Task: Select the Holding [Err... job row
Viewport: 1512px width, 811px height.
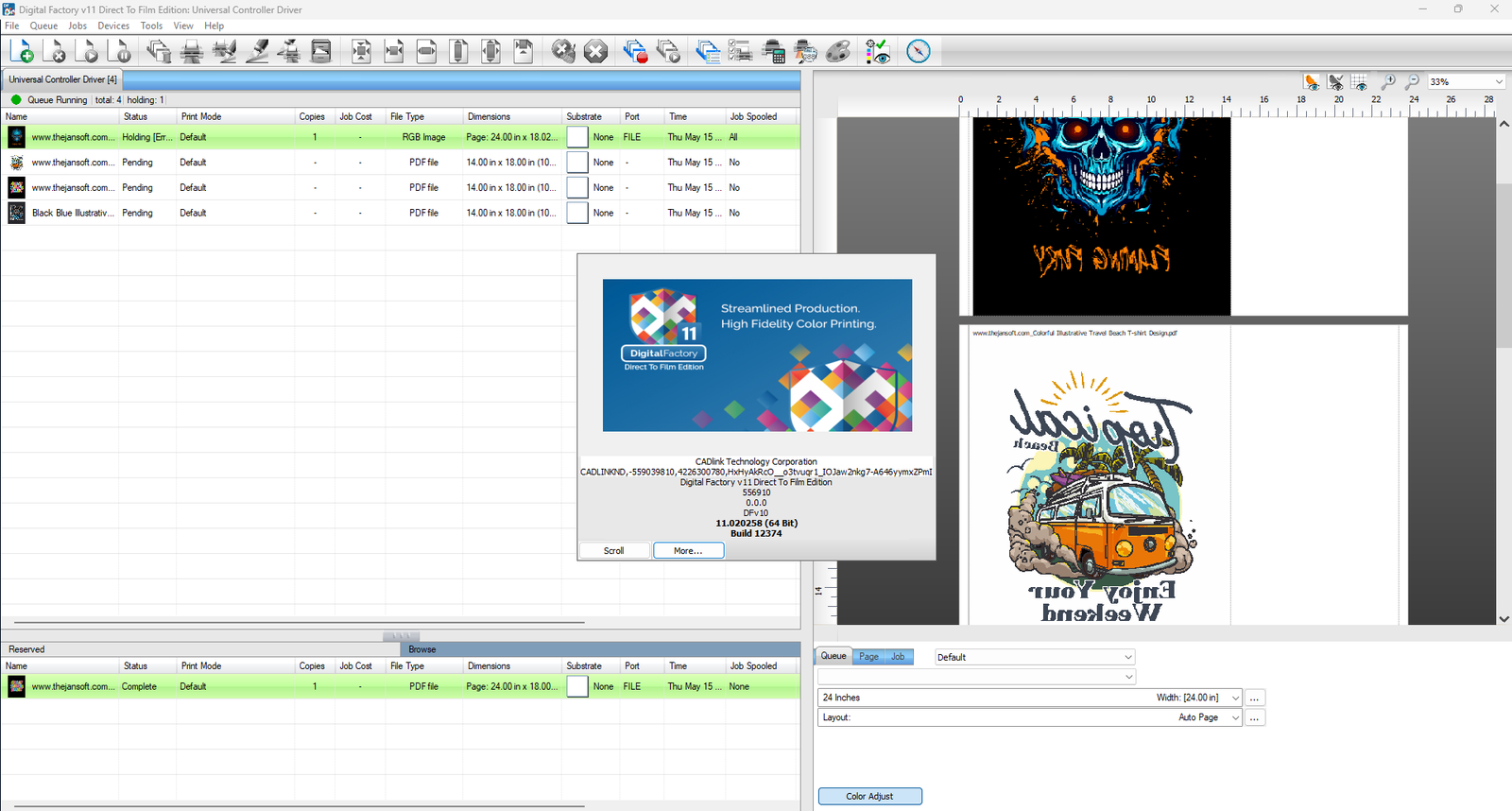Action: click(401, 137)
